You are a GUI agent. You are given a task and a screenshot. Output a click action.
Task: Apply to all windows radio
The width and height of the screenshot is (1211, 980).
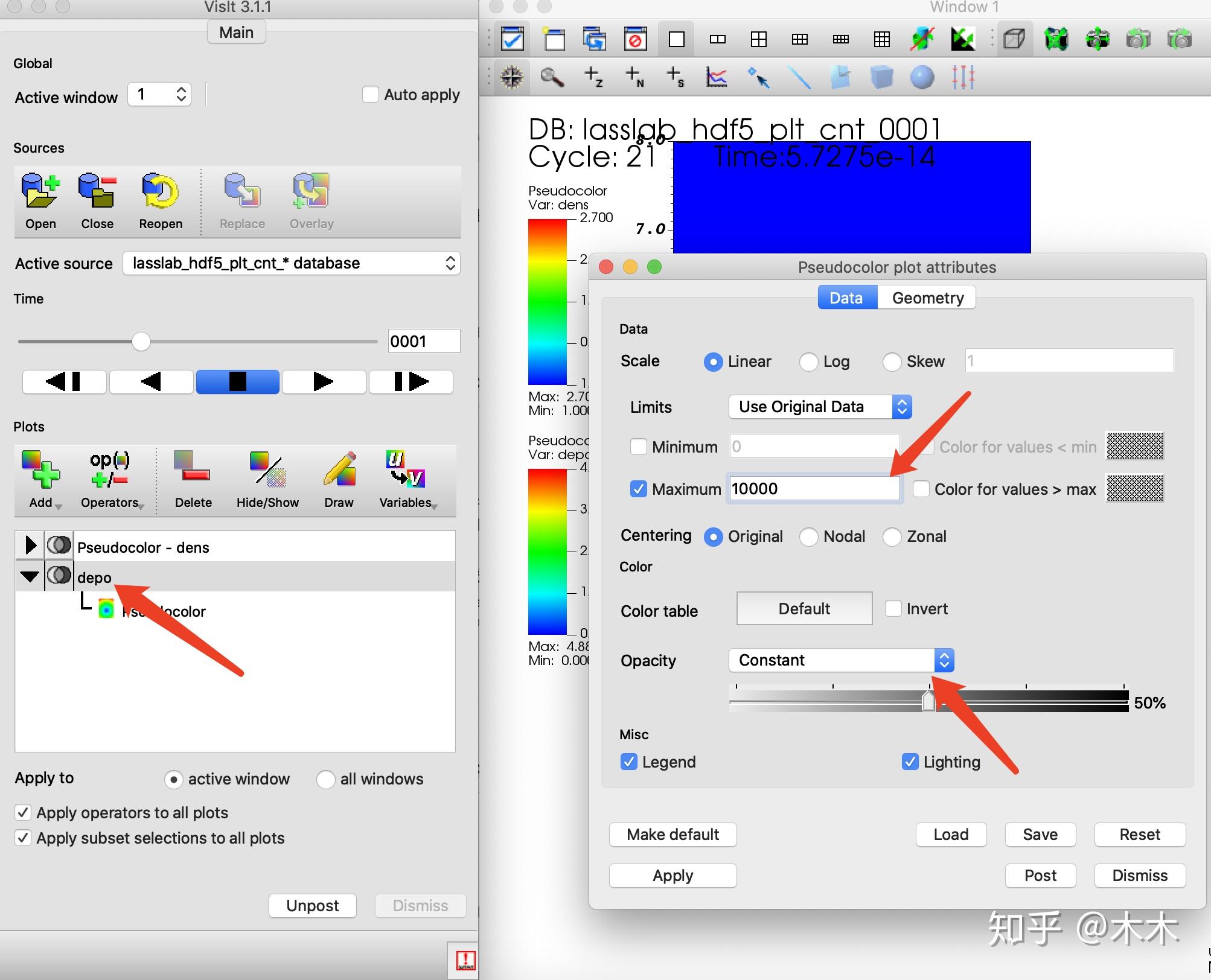(x=325, y=779)
